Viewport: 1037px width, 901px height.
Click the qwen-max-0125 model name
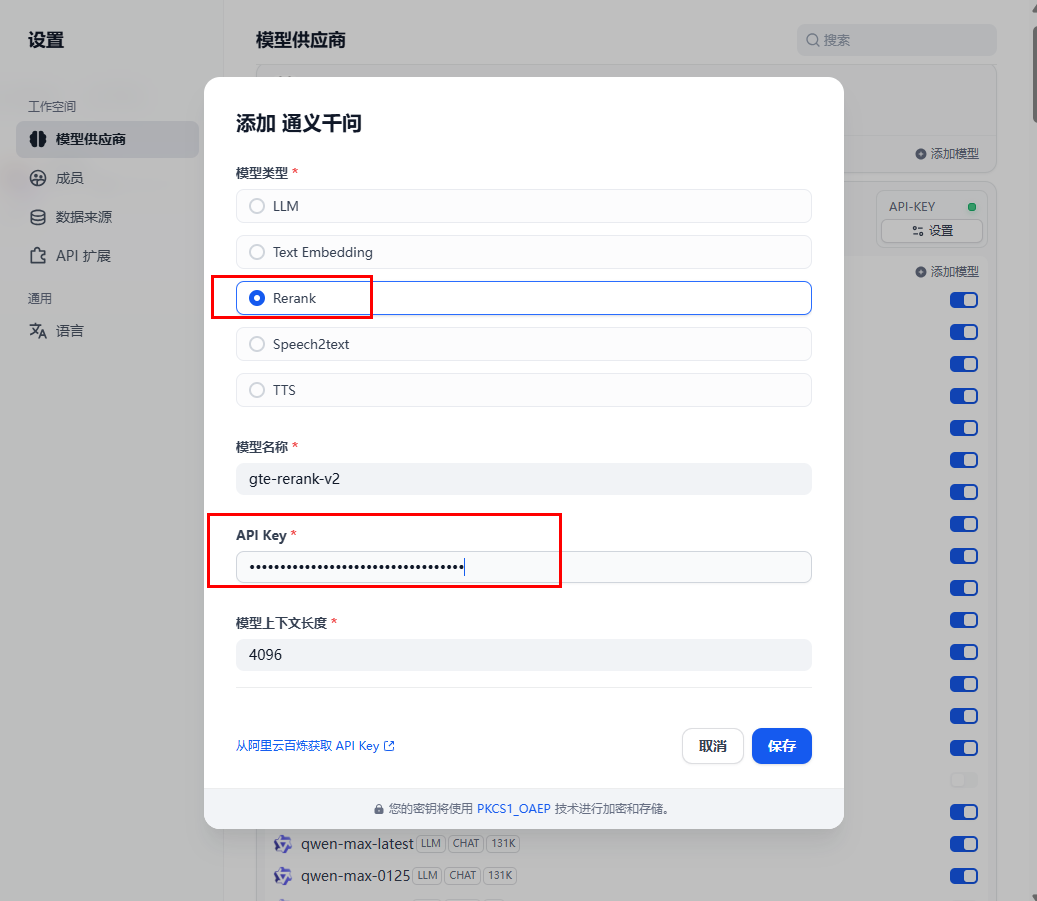[x=356, y=876]
